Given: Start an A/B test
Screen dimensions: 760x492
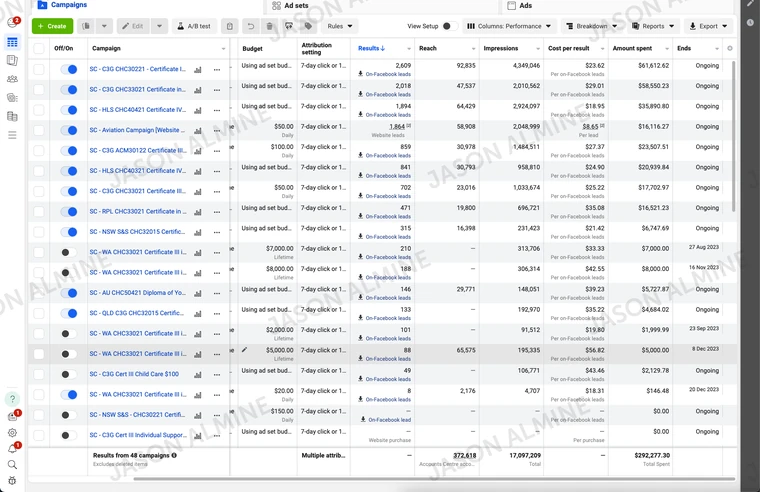Looking at the screenshot, I should coord(194,26).
